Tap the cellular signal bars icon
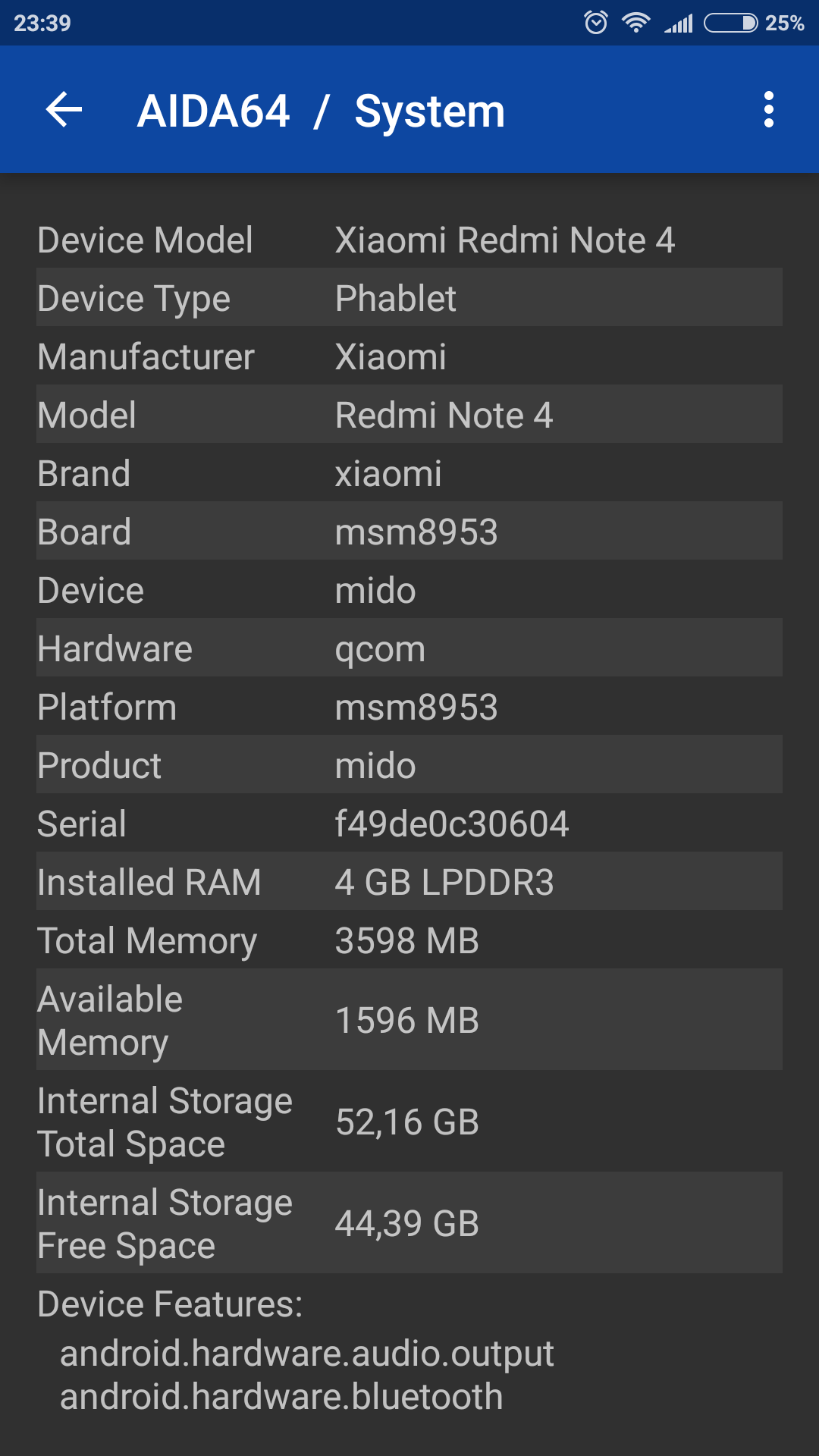The width and height of the screenshot is (819, 1456). pyautogui.click(x=679, y=24)
